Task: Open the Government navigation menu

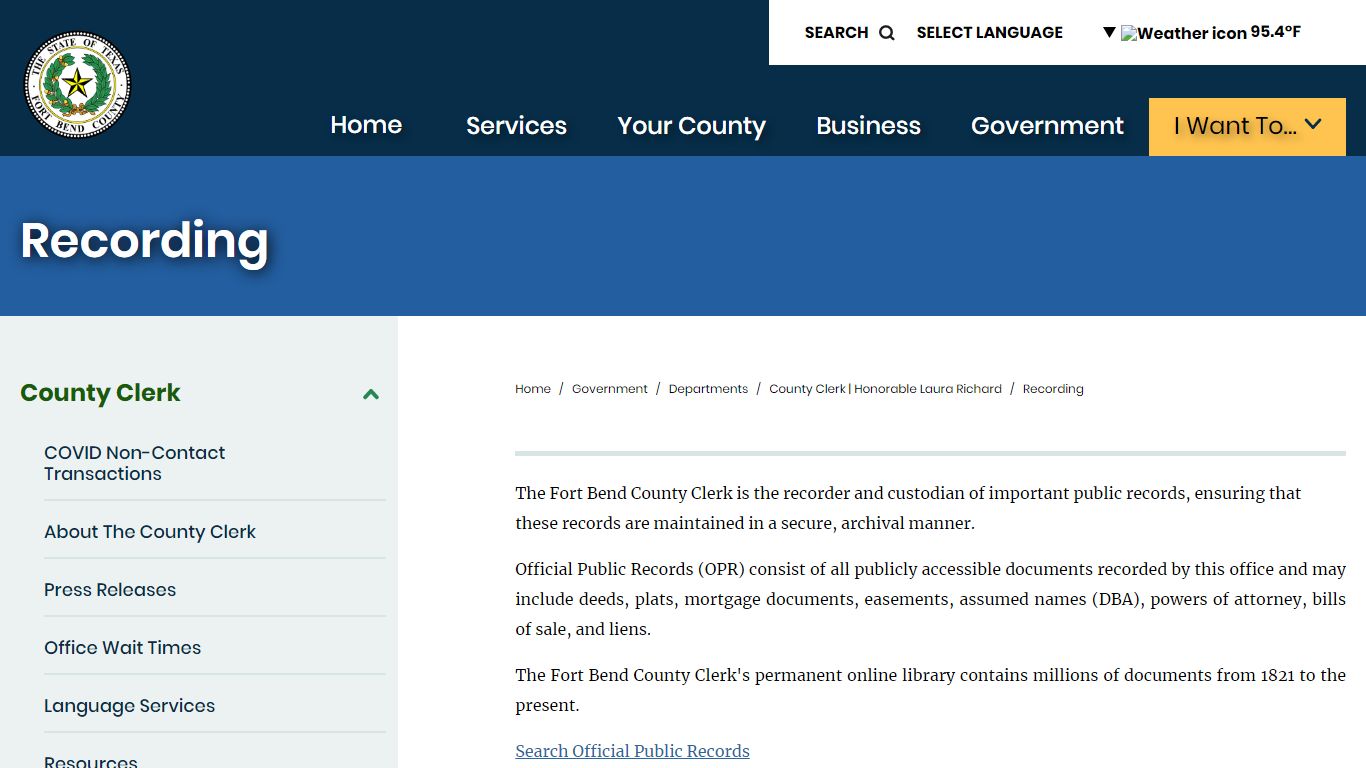Action: click(x=1047, y=126)
